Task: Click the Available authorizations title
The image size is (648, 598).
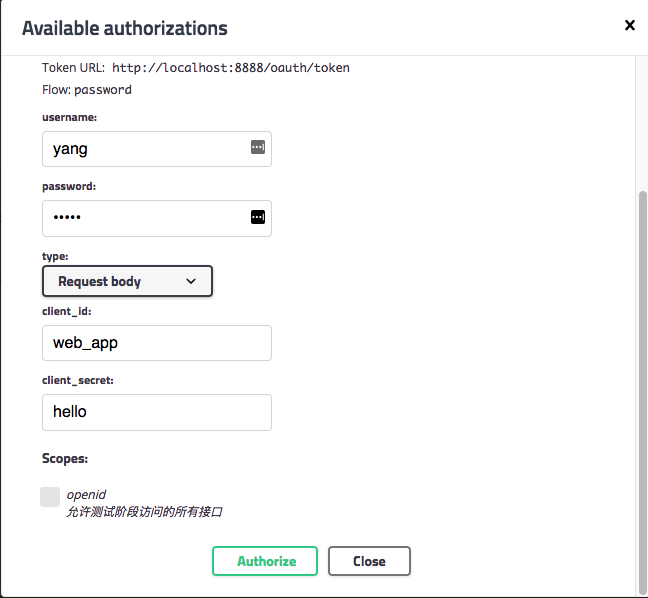Action: click(125, 28)
